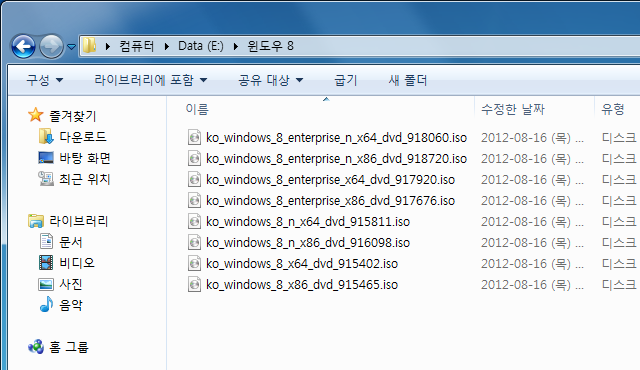Expand the arrow before 컴퓨터 in the address bar
The image size is (640, 370).
point(108,46)
